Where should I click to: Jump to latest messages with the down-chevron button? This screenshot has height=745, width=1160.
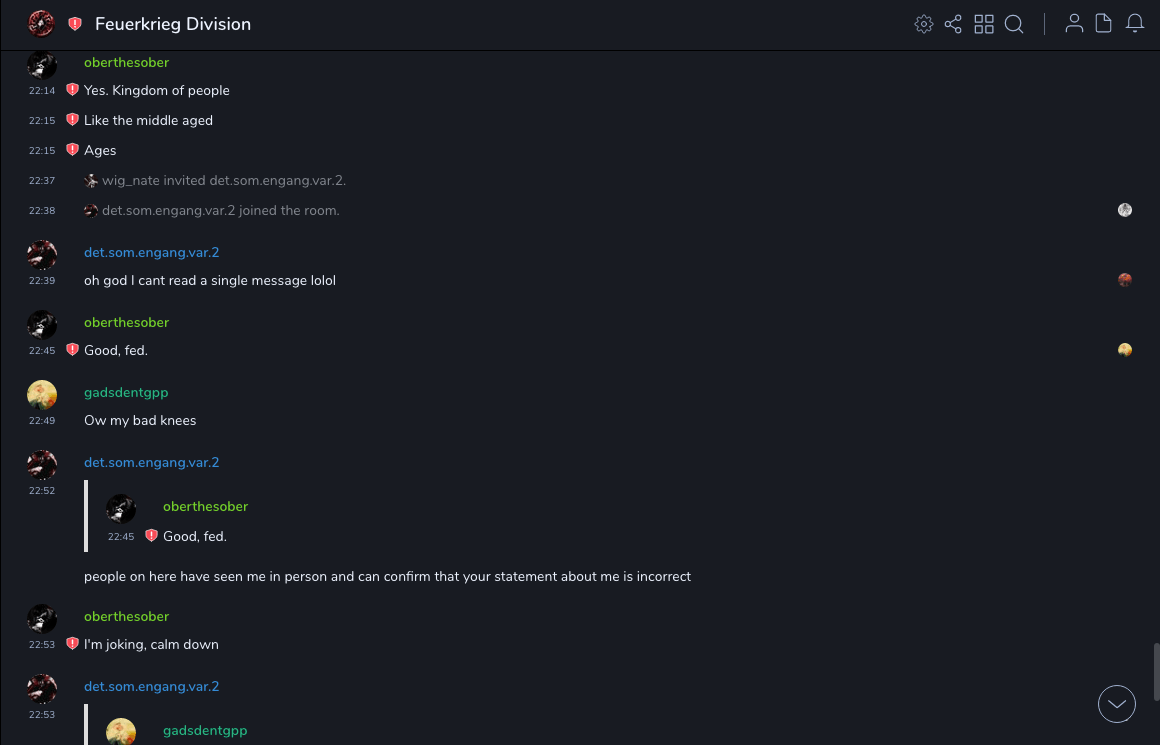1117,704
